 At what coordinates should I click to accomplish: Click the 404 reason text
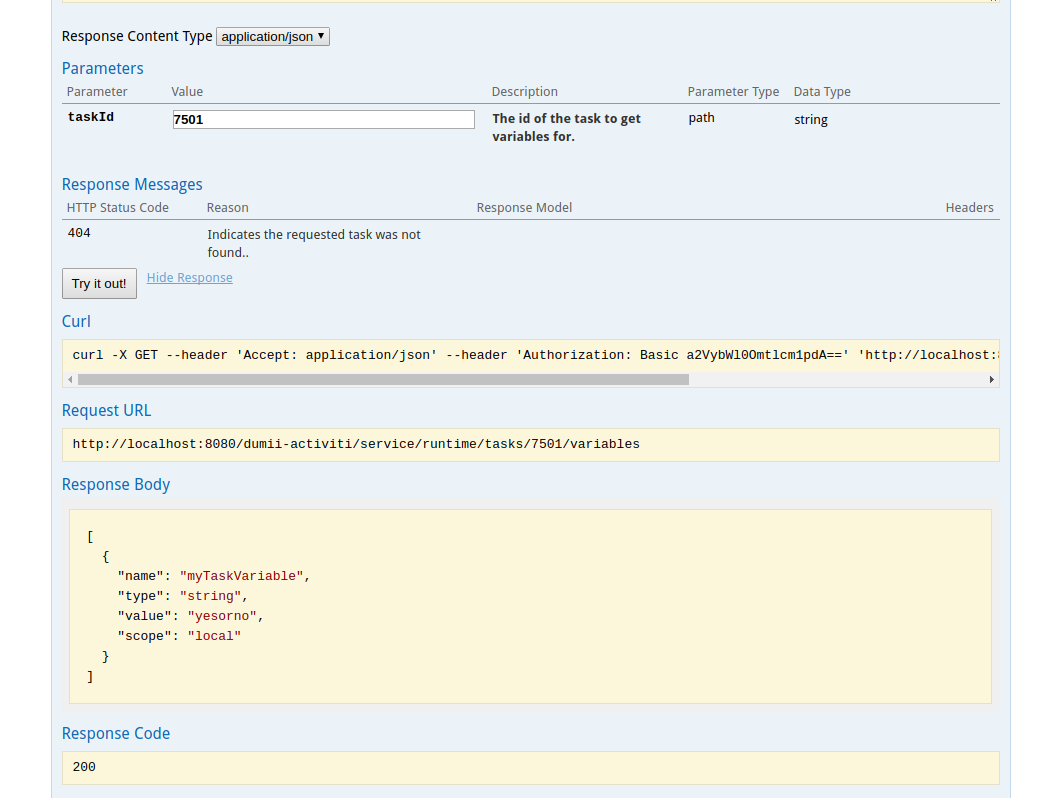pyautogui.click(x=314, y=243)
